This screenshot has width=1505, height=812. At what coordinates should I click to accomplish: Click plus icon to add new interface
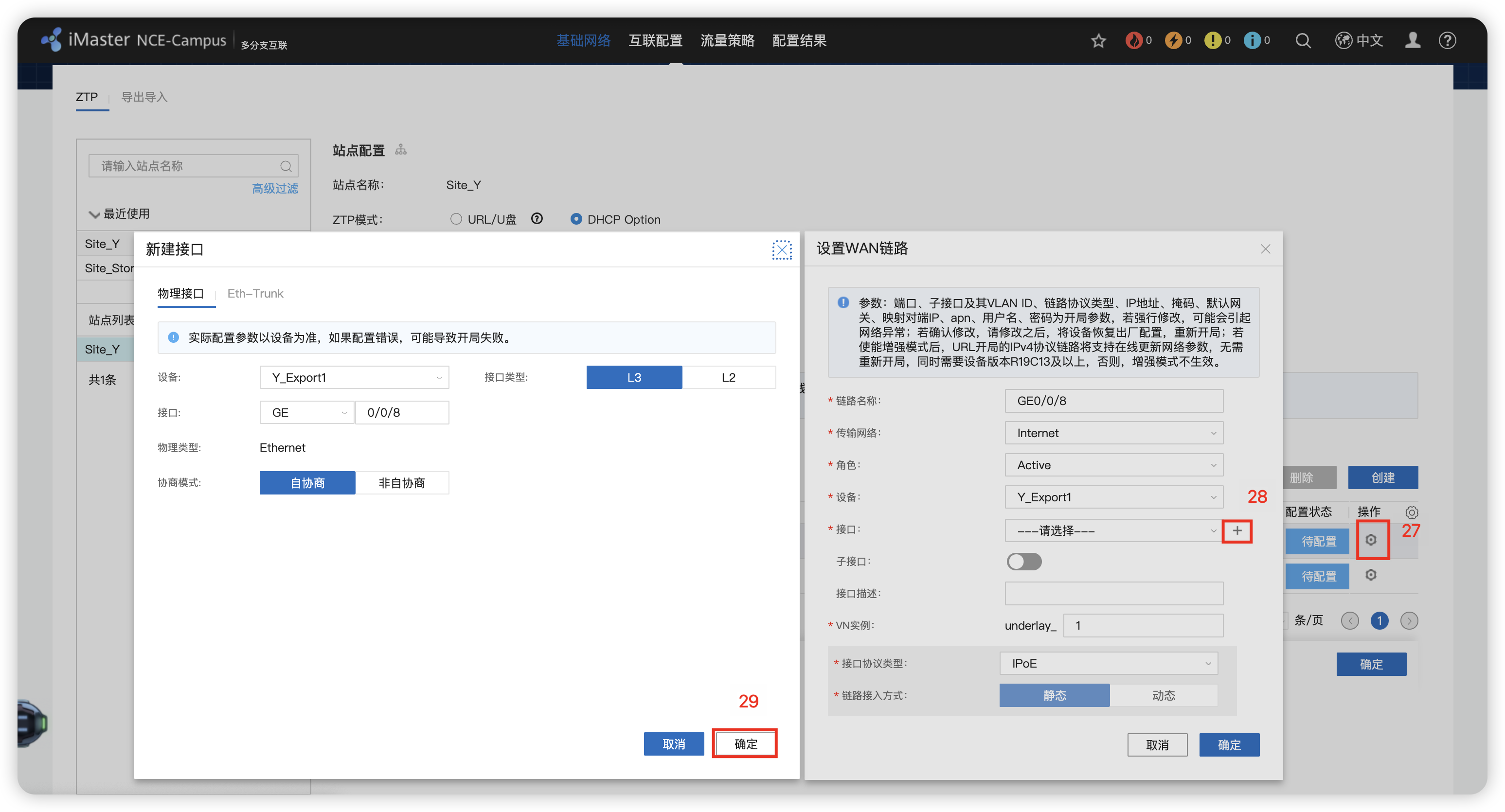click(x=1237, y=530)
